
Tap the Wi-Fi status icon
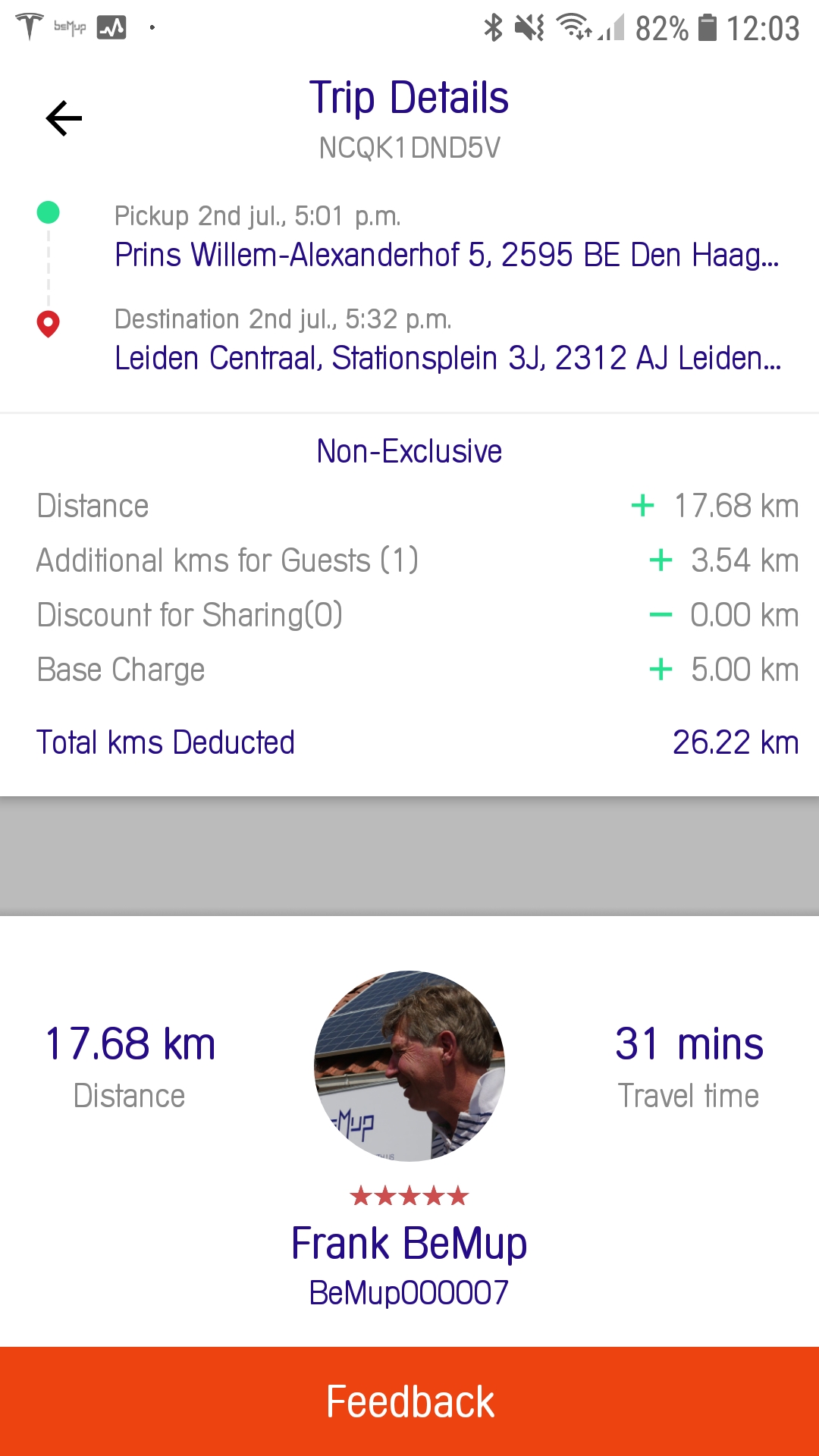pos(573,27)
